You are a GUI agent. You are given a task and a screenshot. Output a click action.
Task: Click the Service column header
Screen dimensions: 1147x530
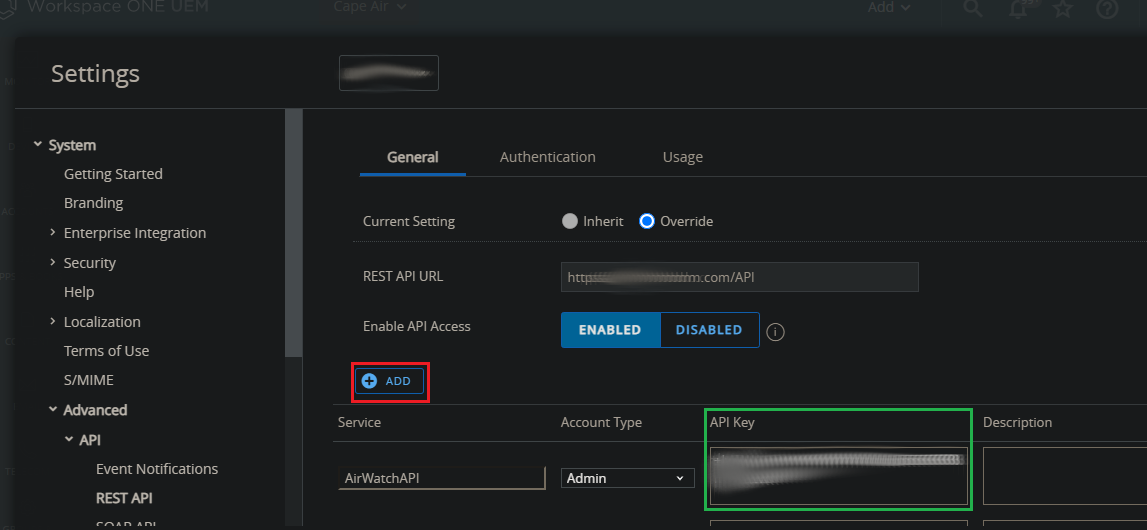[359, 423]
